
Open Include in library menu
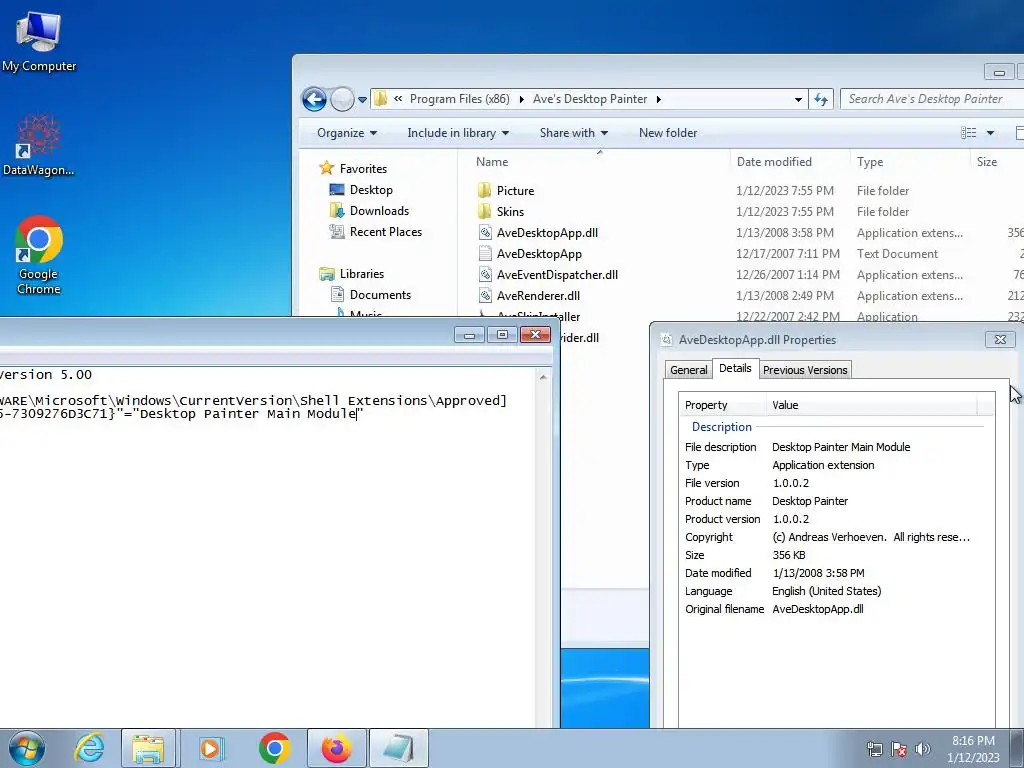pos(458,133)
